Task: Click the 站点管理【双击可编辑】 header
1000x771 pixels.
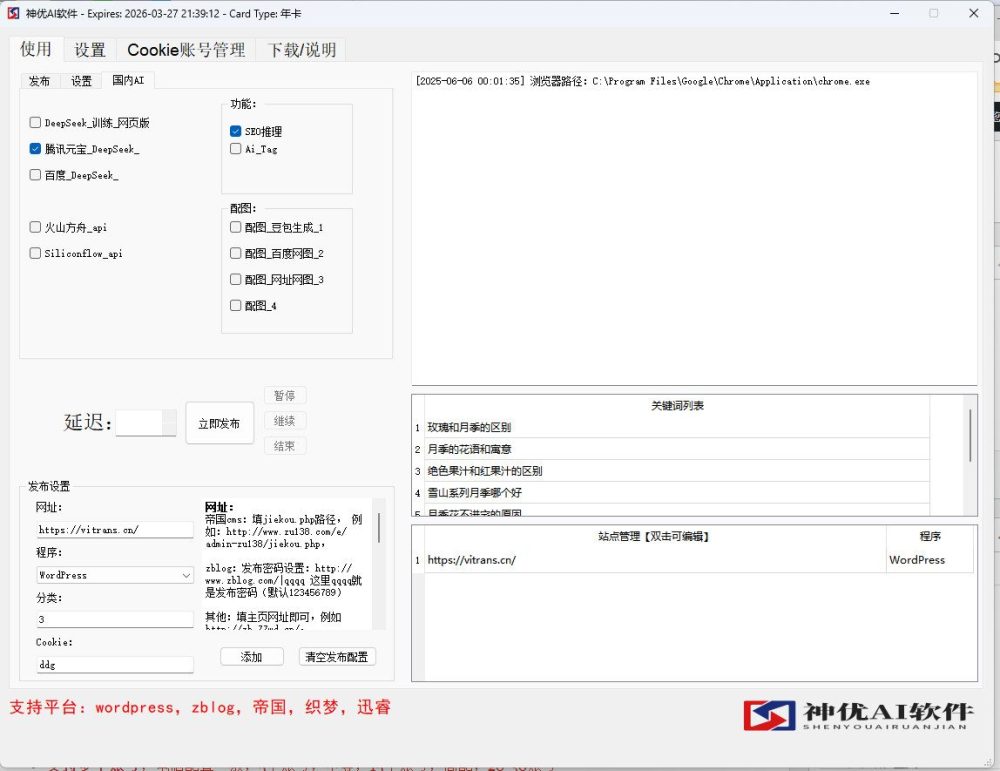Action: tap(655, 536)
